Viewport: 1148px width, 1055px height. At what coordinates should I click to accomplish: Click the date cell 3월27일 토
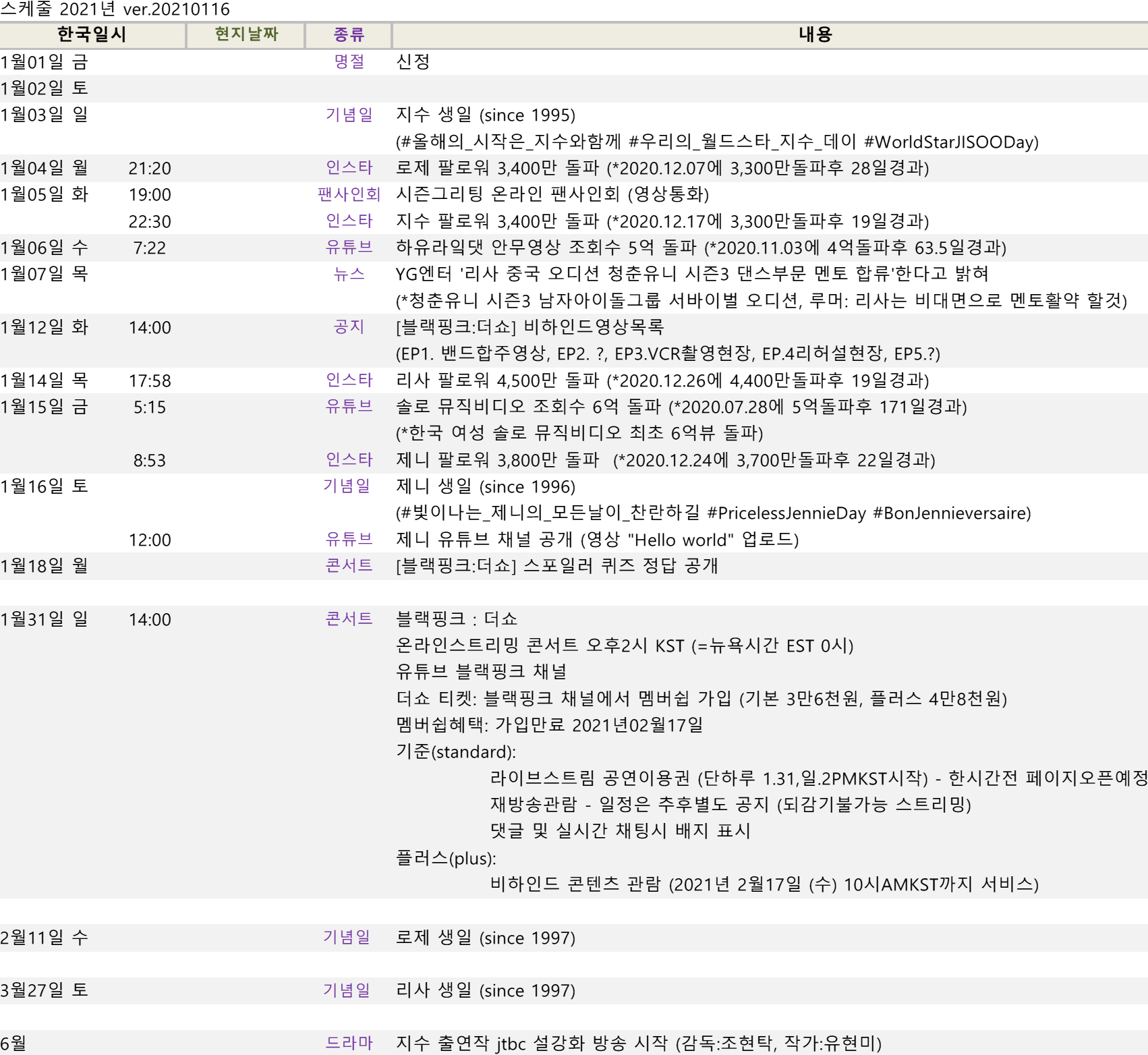point(45,990)
